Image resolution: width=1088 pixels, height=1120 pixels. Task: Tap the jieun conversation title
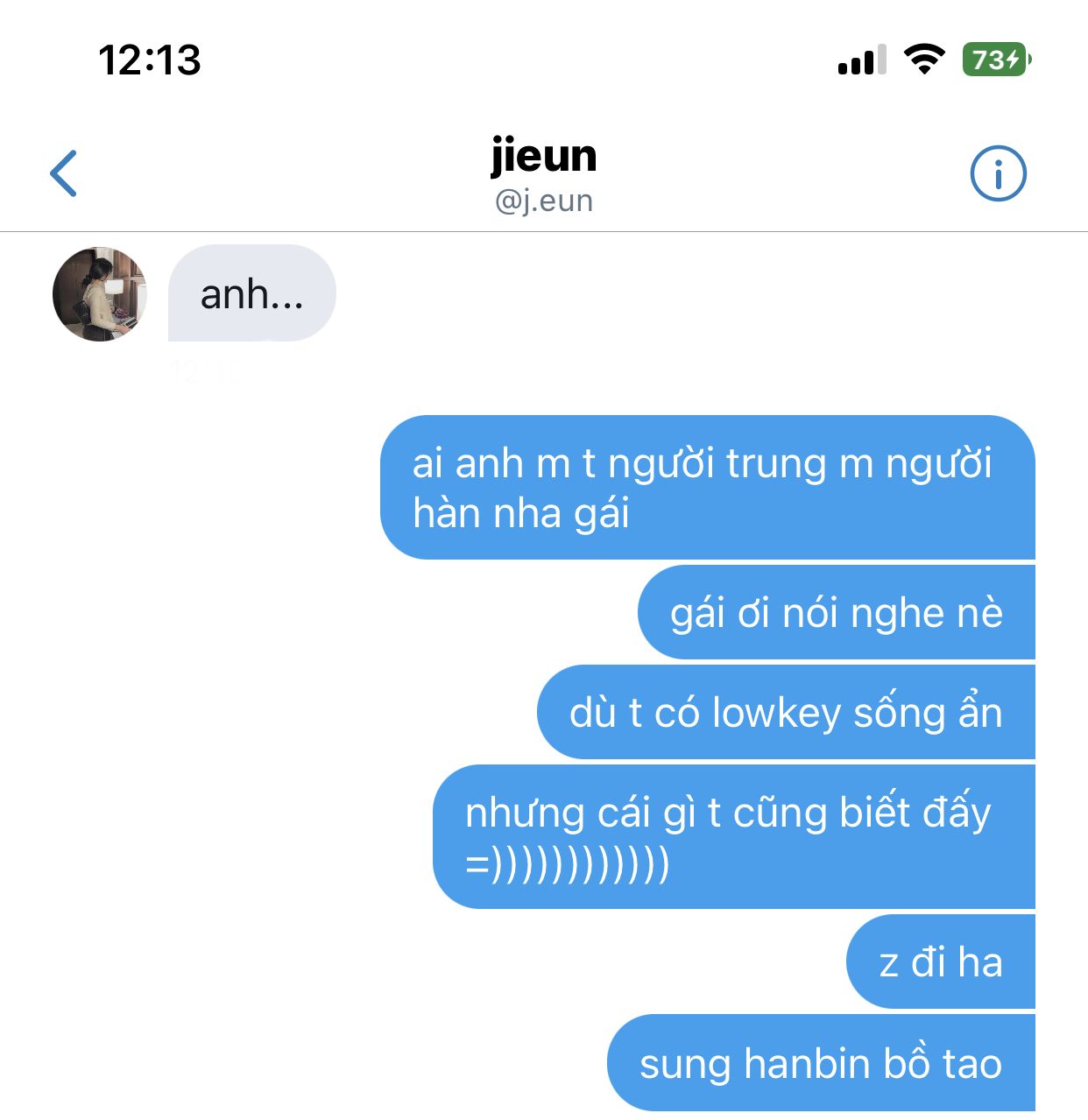544,156
